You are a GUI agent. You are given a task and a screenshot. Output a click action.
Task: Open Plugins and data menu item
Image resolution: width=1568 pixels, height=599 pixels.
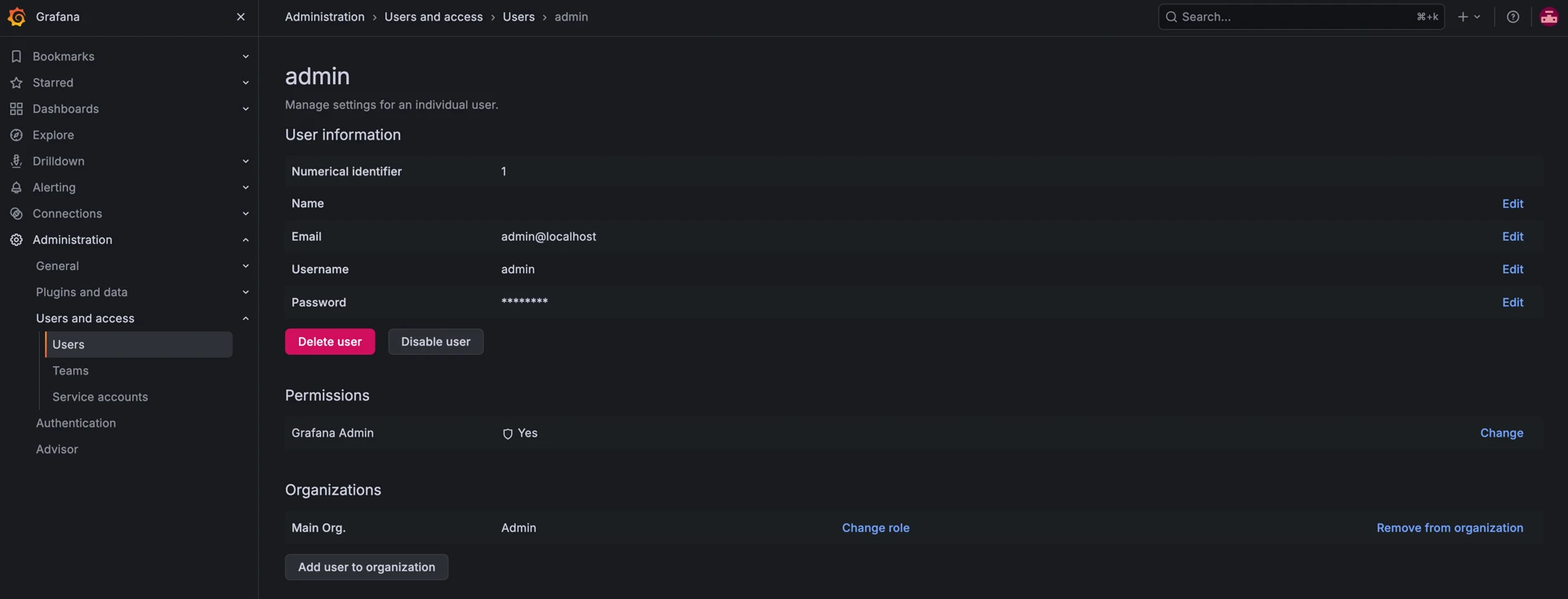coord(82,291)
